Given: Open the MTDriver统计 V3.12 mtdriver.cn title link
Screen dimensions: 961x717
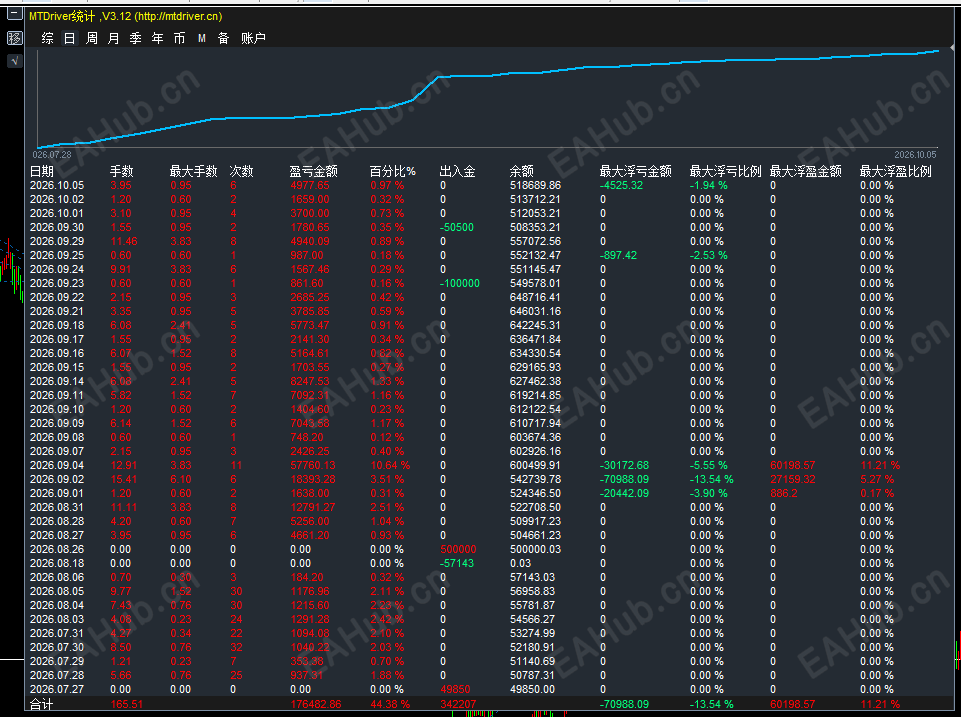Looking at the screenshot, I should coord(126,17).
